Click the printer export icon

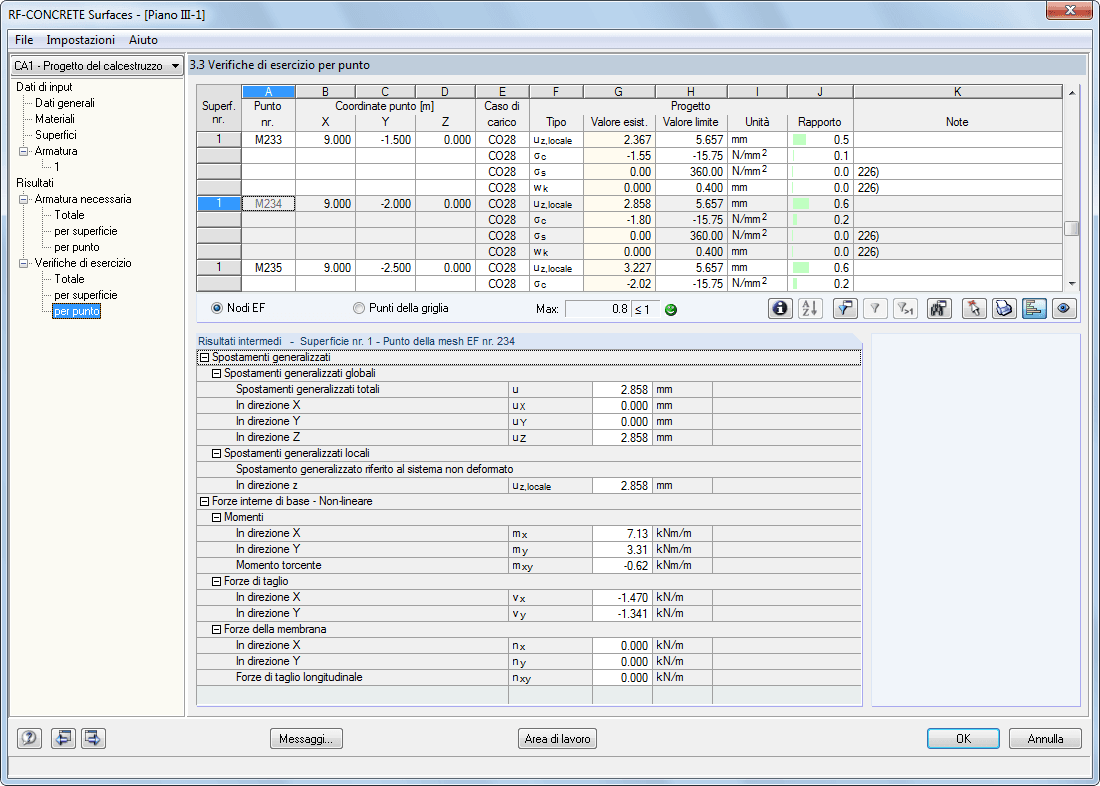pyautogui.click(x=1004, y=308)
